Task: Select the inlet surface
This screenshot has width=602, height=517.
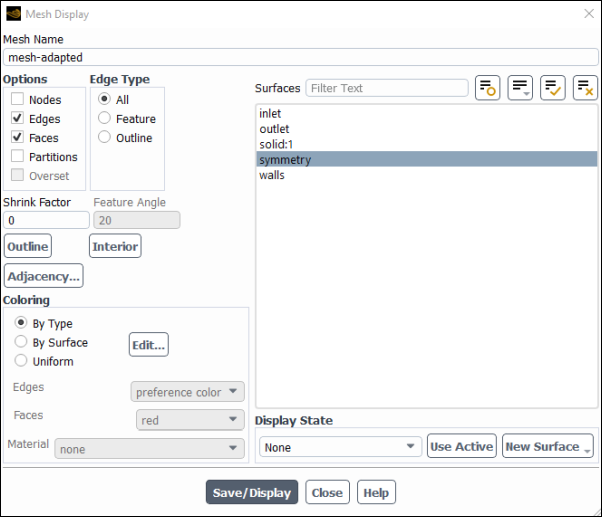Action: pos(426,113)
